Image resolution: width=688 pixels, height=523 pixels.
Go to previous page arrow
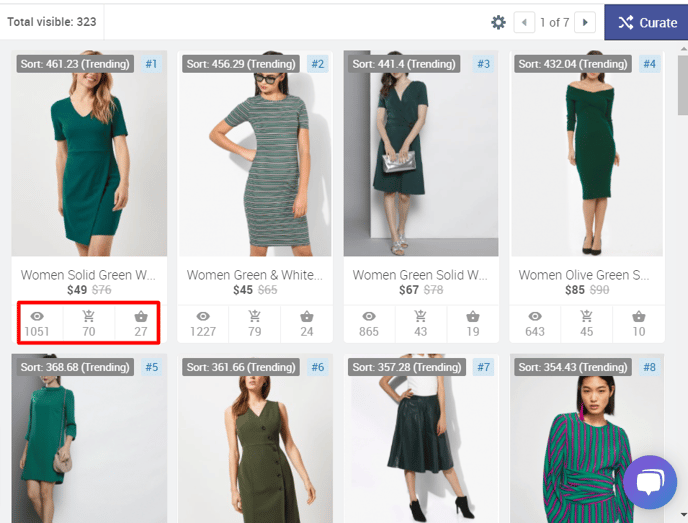524,22
